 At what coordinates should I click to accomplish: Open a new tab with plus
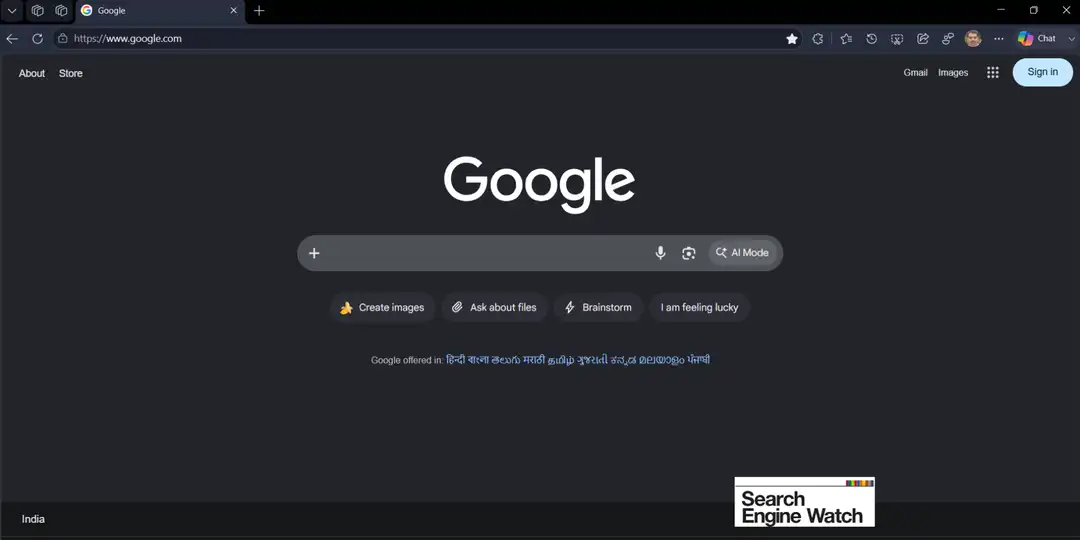[259, 11]
